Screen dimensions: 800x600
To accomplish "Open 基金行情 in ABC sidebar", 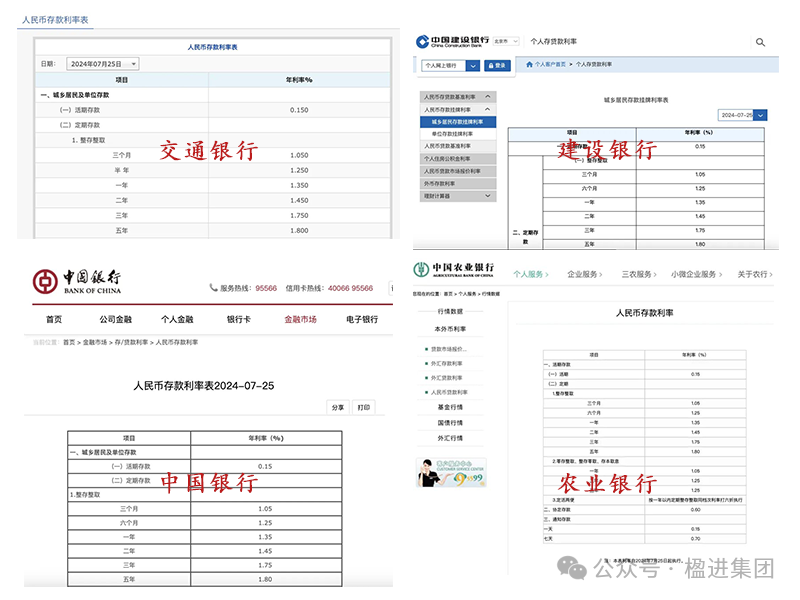I will [x=450, y=407].
